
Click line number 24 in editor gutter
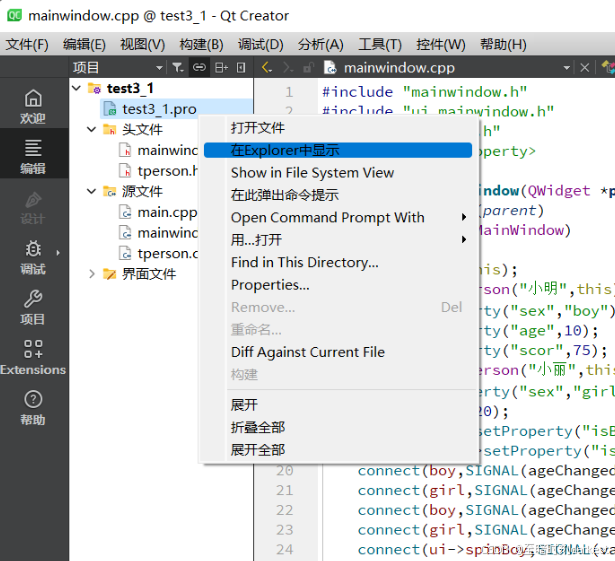coord(285,550)
